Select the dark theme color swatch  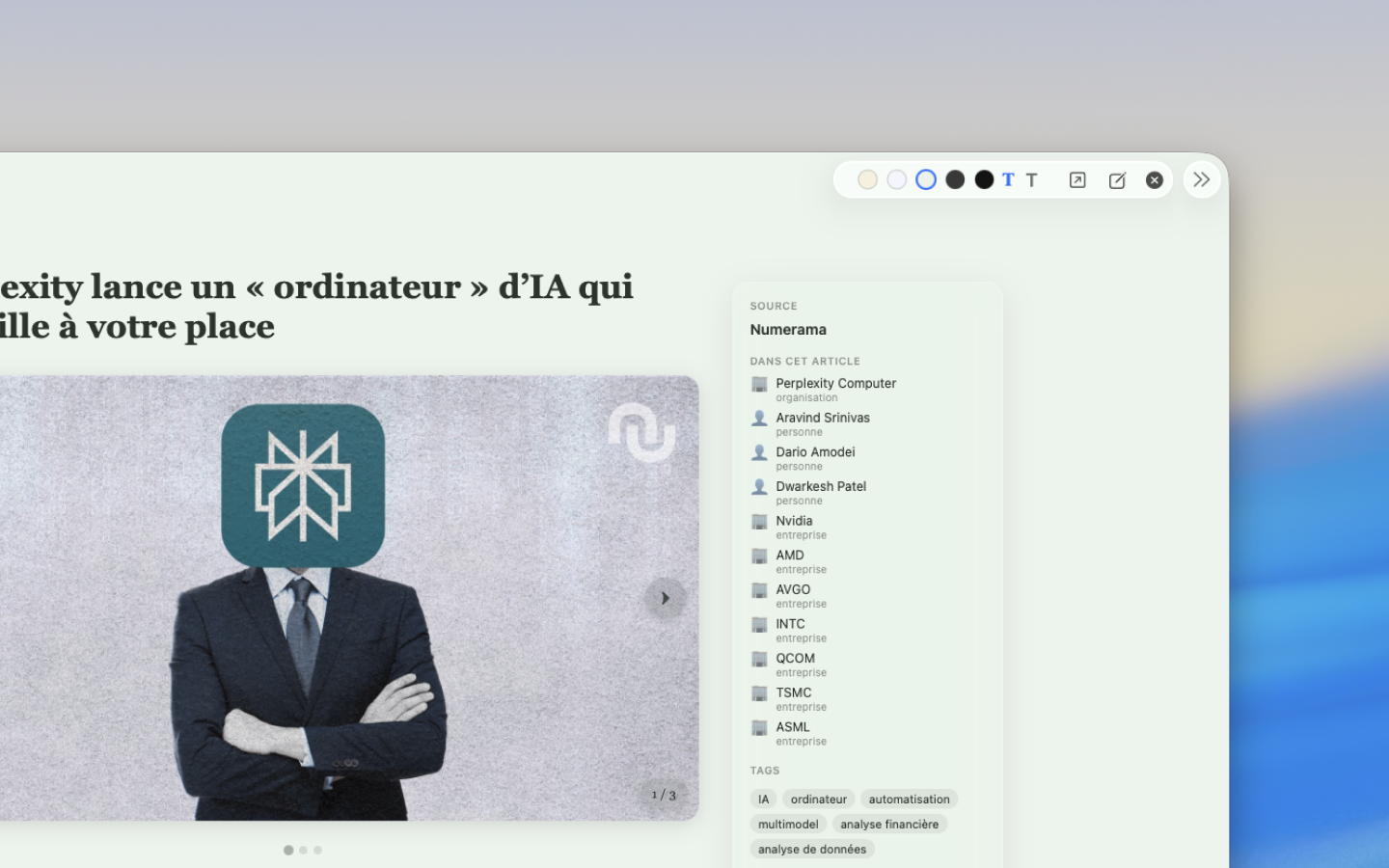pos(984,179)
